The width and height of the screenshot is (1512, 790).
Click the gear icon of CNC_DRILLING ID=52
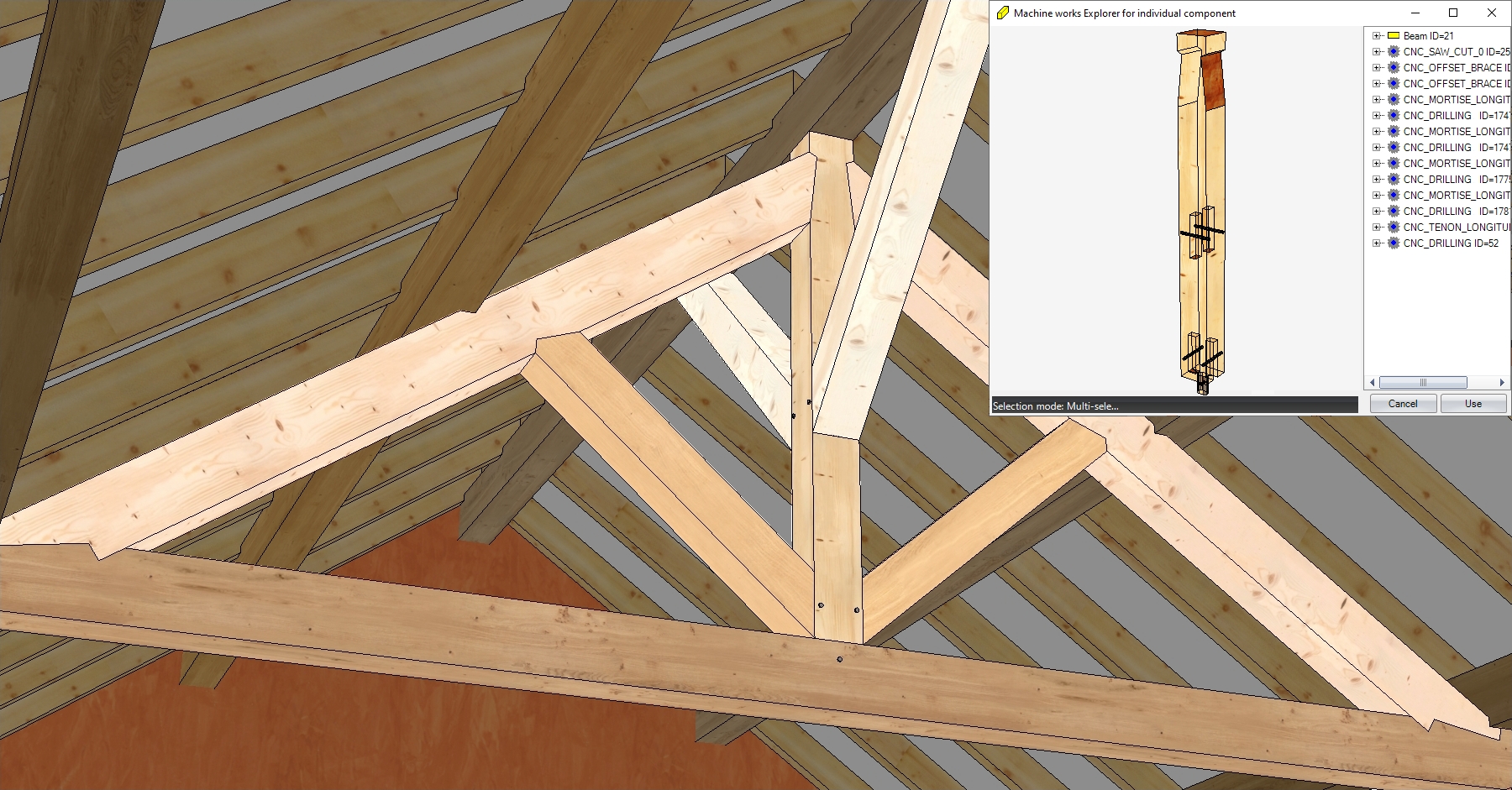click(x=1394, y=243)
